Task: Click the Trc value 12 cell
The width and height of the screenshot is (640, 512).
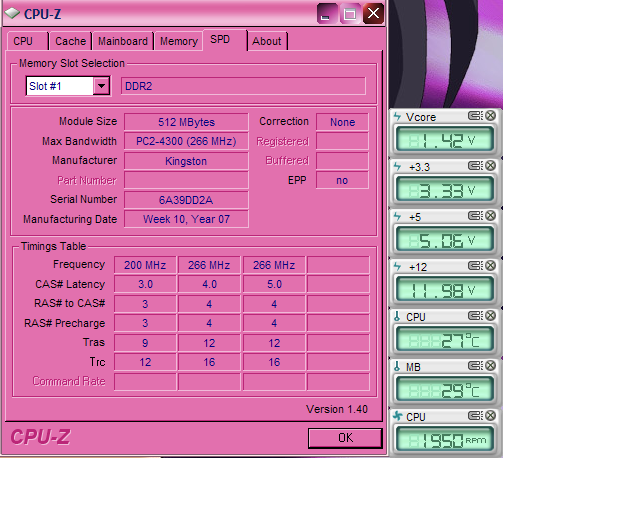Action: coord(145,362)
